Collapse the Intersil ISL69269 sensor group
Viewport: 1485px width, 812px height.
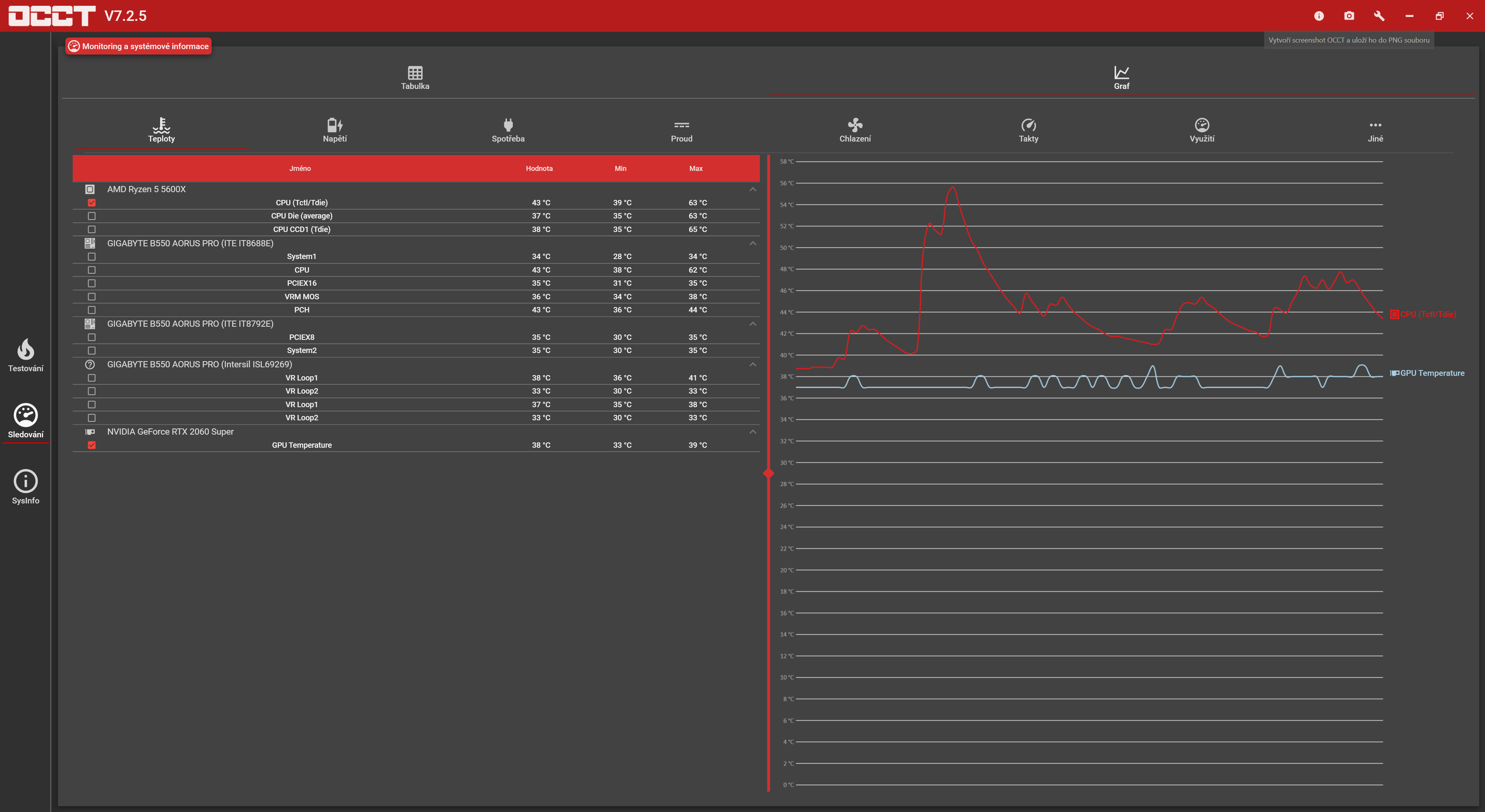pos(752,364)
